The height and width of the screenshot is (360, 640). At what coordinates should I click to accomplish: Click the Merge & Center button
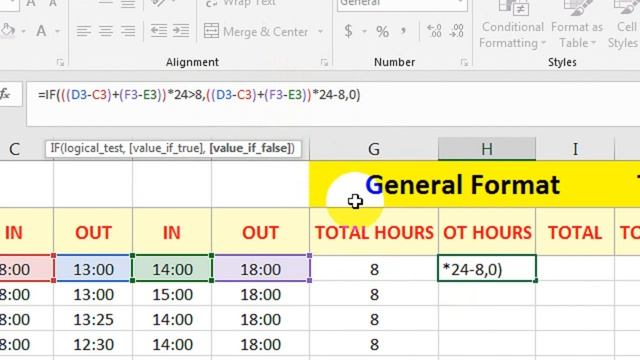tap(256, 31)
